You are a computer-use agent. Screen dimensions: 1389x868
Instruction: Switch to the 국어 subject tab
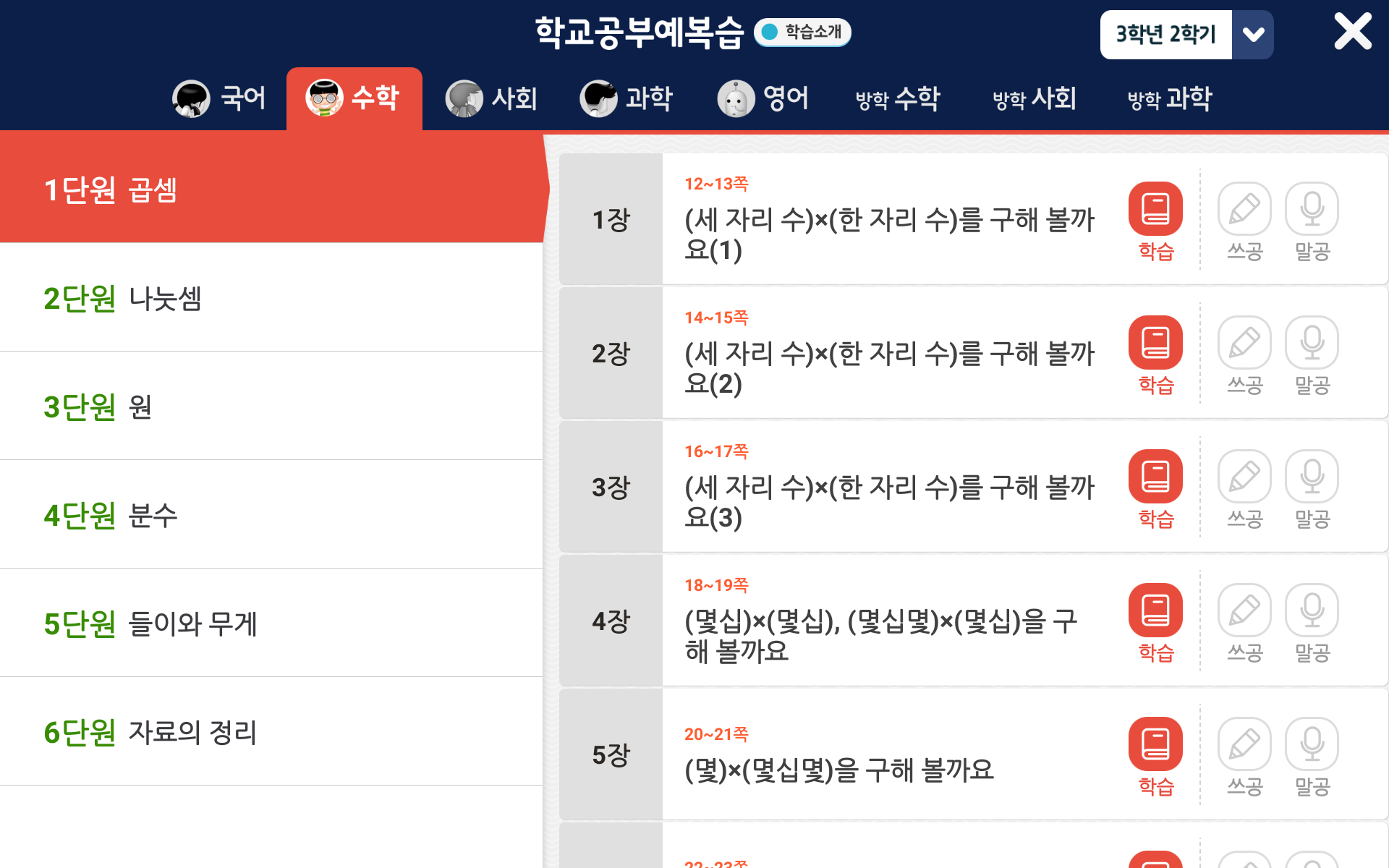click(x=219, y=98)
